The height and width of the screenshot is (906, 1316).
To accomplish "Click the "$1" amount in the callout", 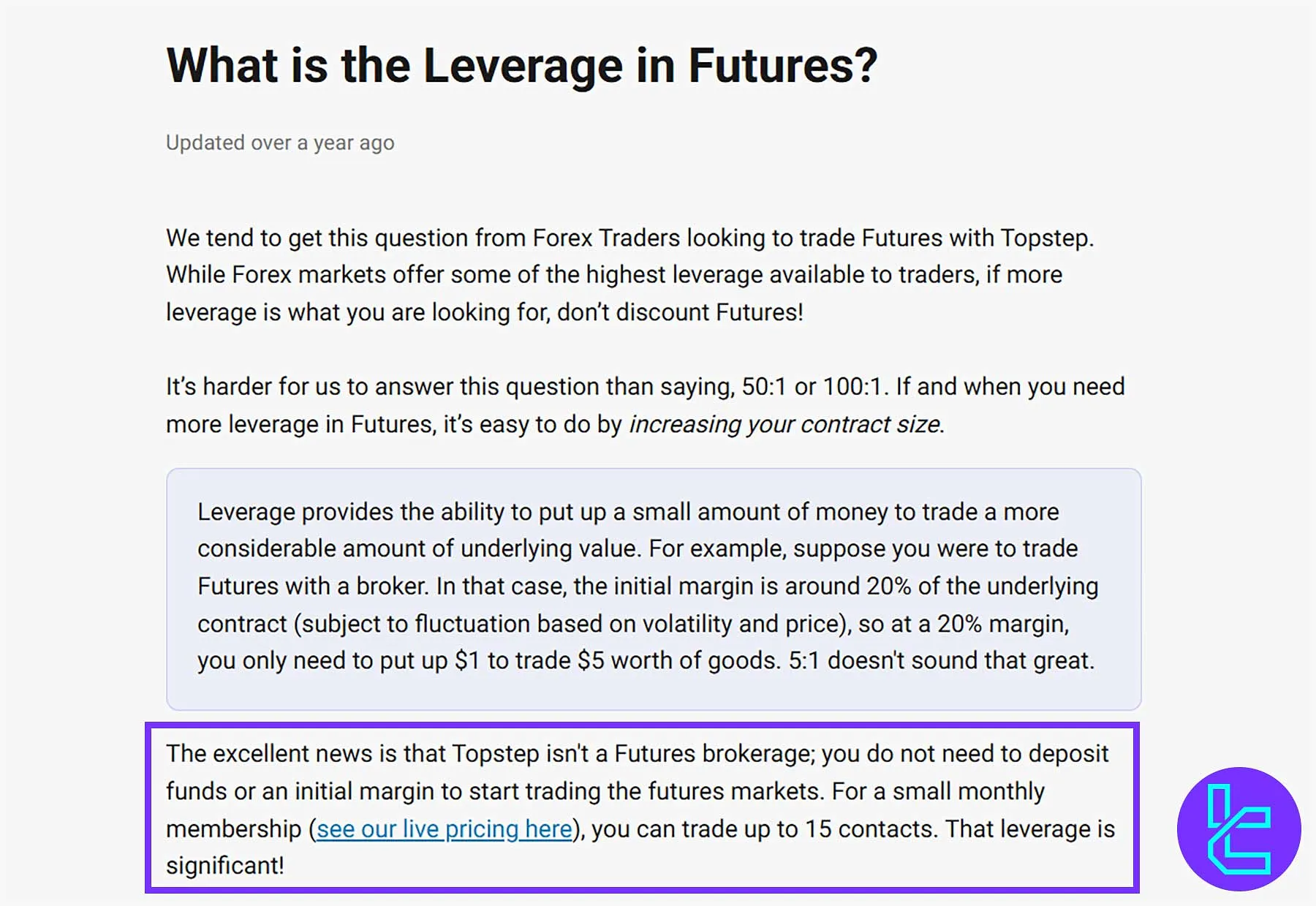I will click(466, 661).
